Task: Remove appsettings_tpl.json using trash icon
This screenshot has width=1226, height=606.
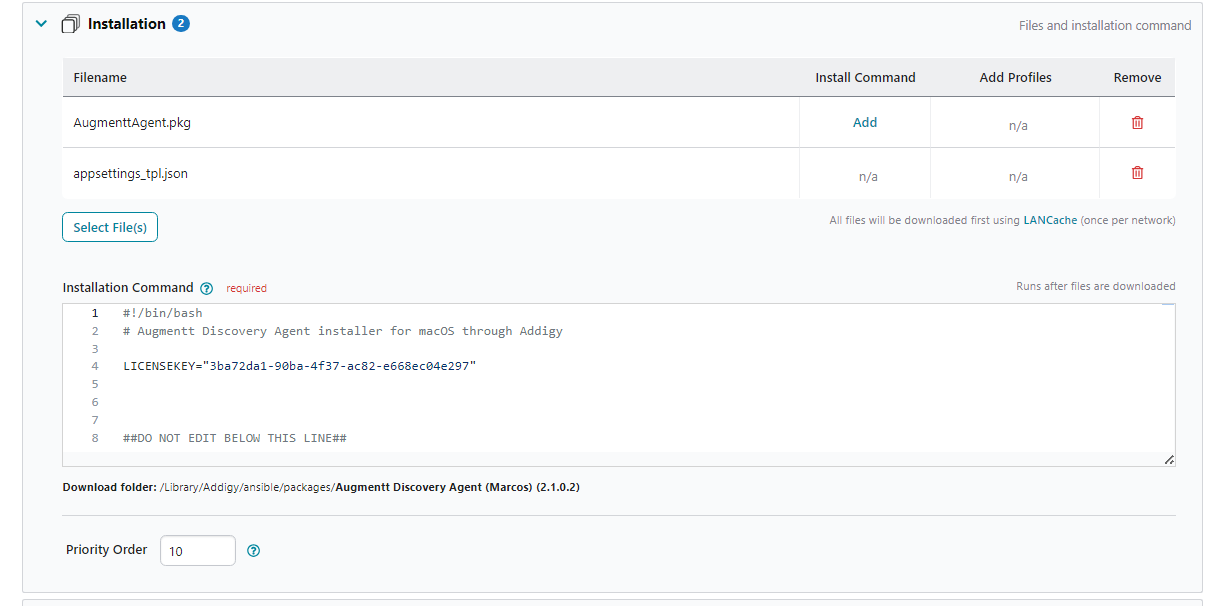Action: point(1137,173)
